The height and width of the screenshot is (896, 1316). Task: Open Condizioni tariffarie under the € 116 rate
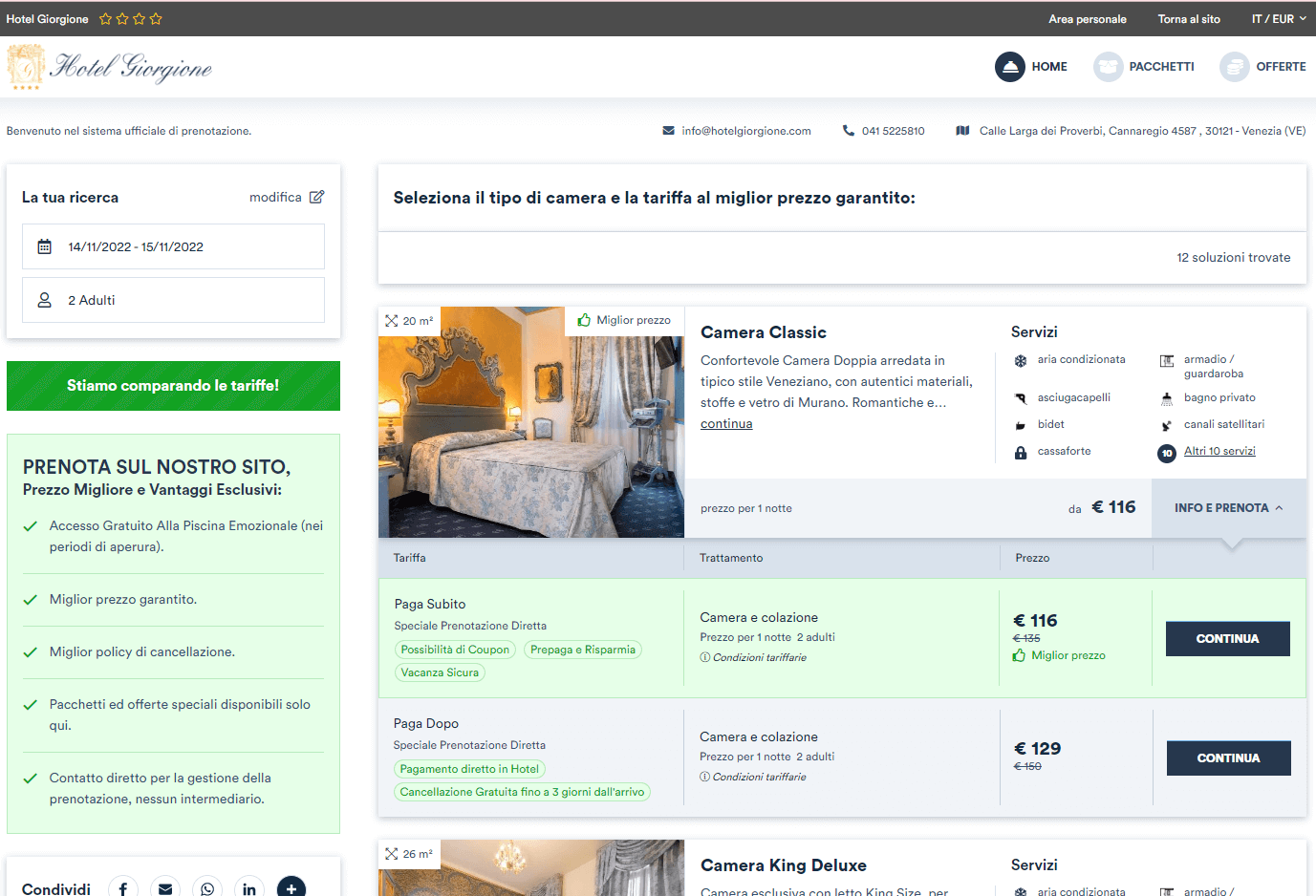753,657
